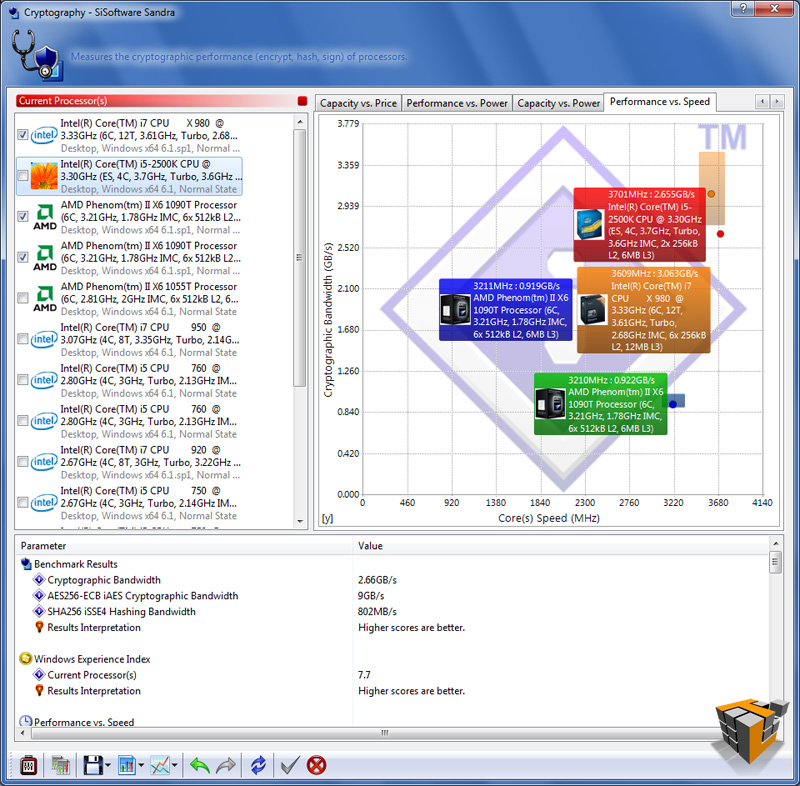
Task: Click the Benchmark Results section icon
Action: click(26, 564)
